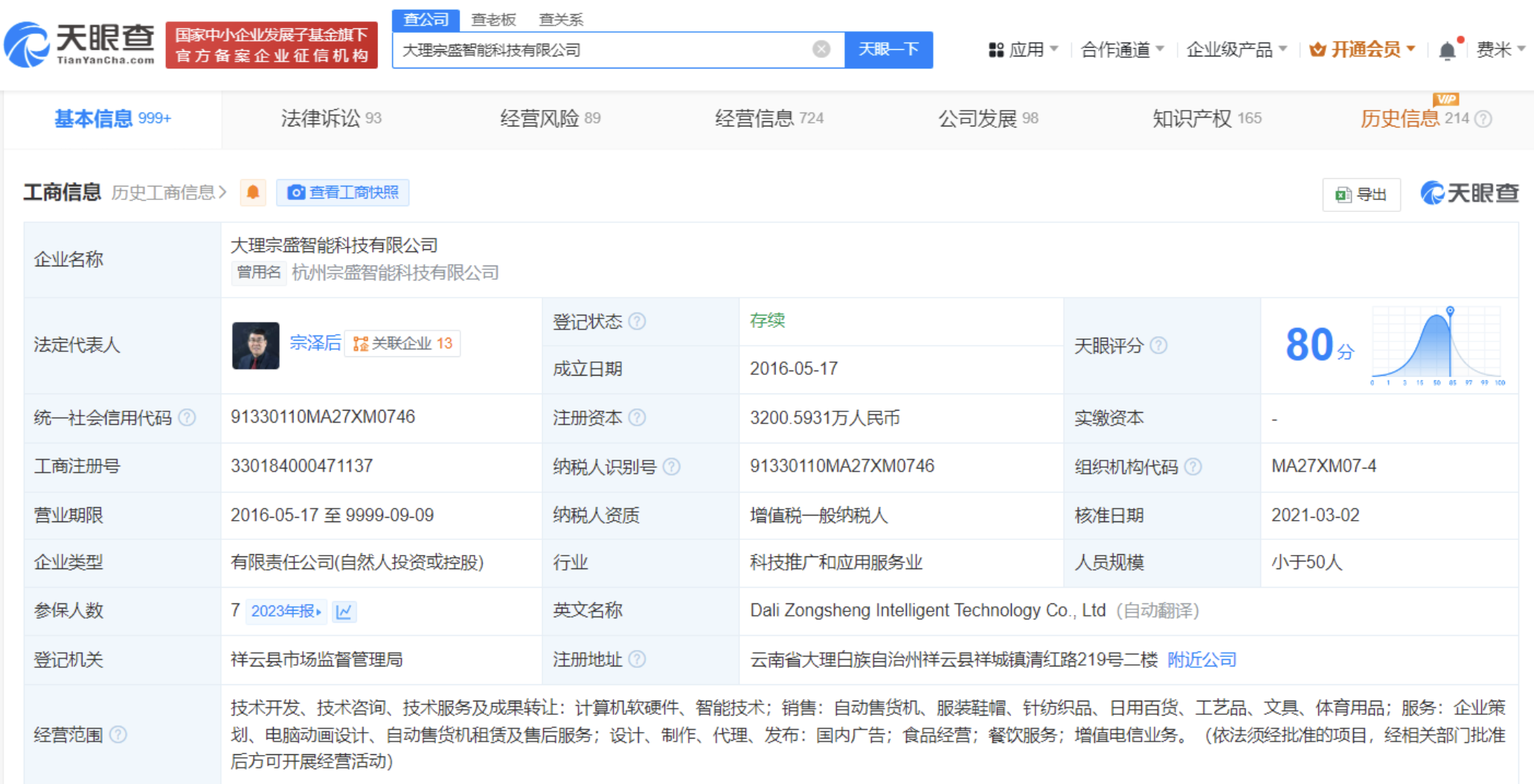Click the orange alert bell beside 工商信息
This screenshot has width=1534, height=784.
[x=253, y=193]
